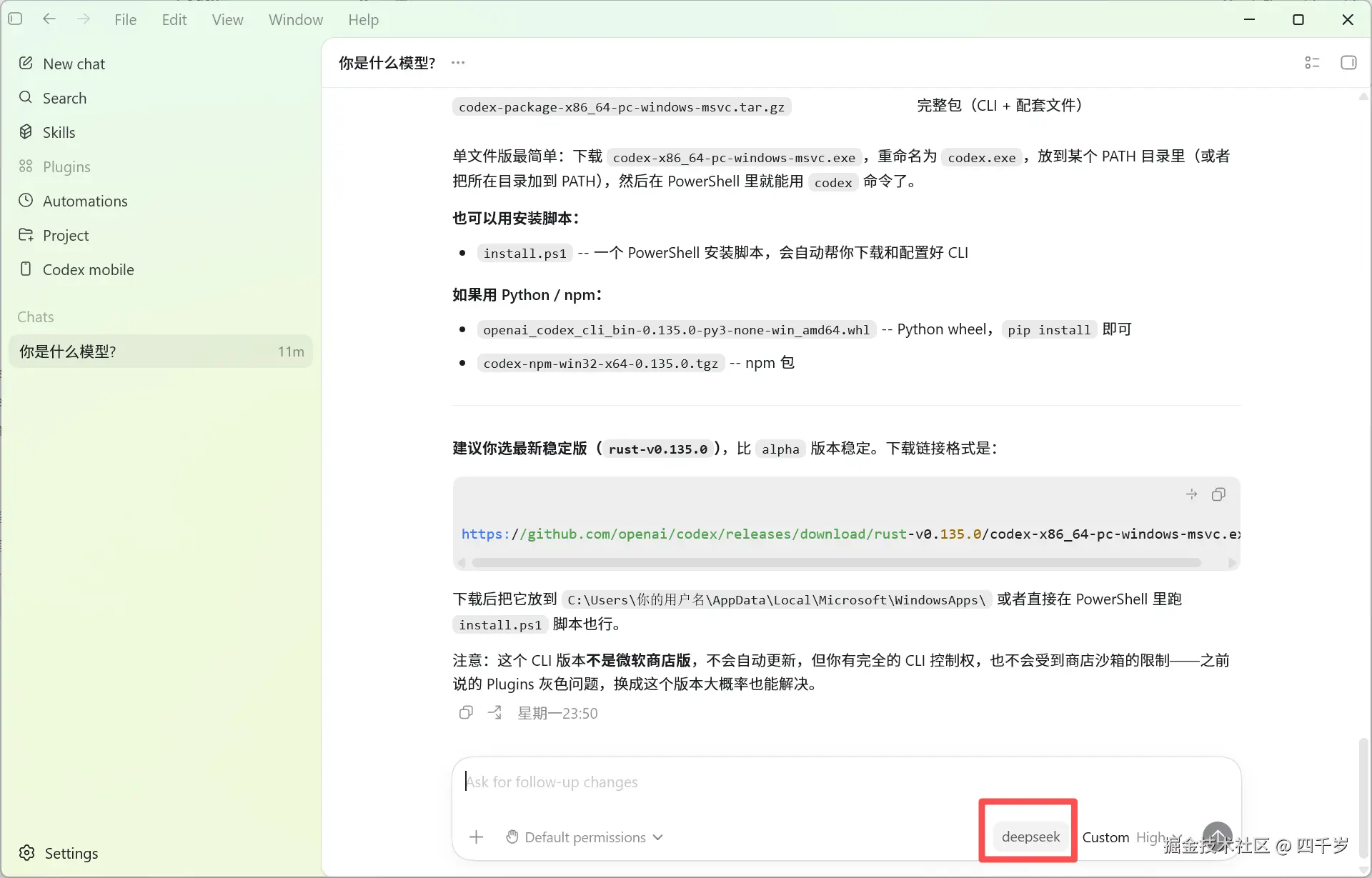Click the code block scroll-right arrow
The height and width of the screenshot is (878, 1372).
pos(1232,563)
